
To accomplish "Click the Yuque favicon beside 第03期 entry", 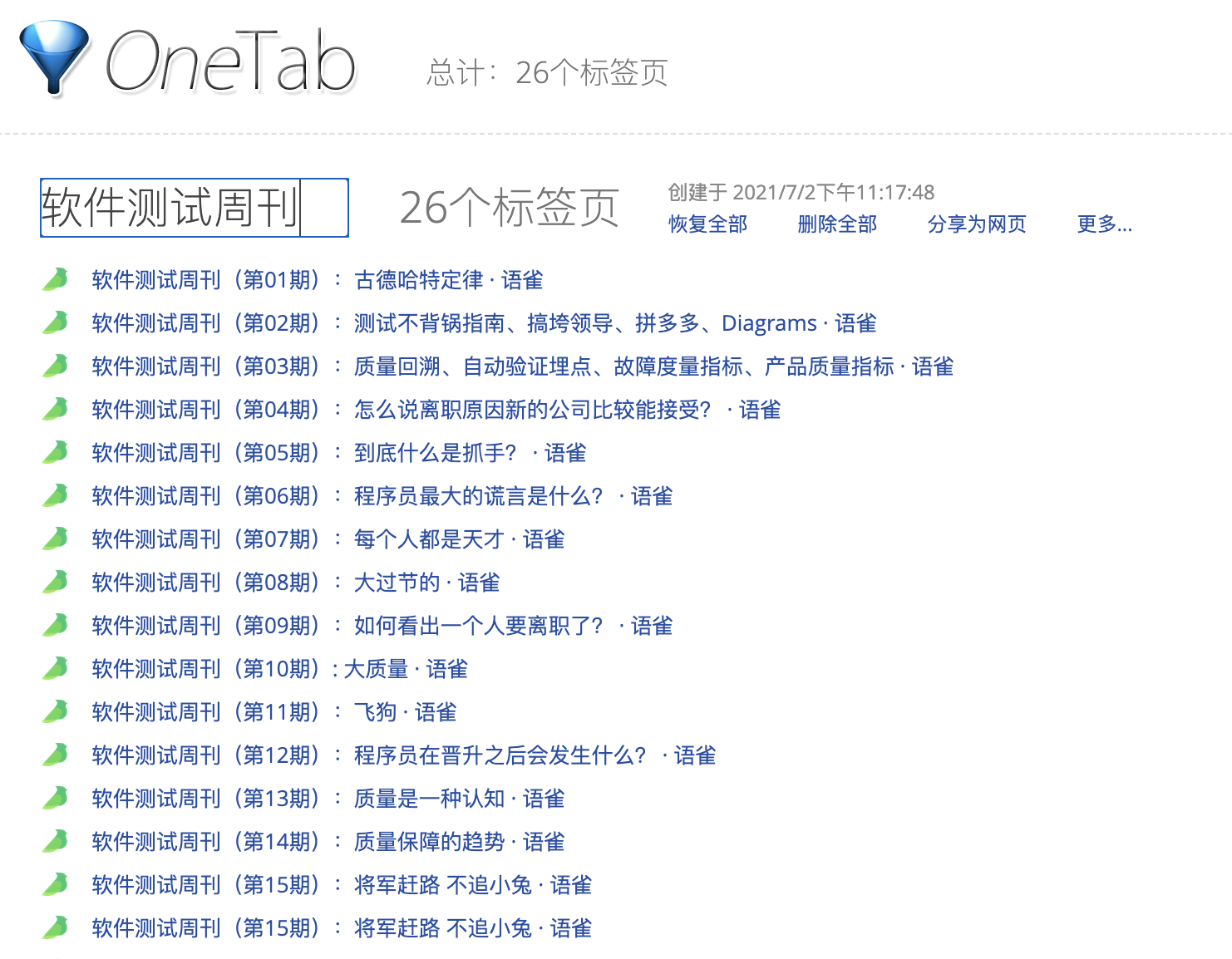I will pos(55,366).
